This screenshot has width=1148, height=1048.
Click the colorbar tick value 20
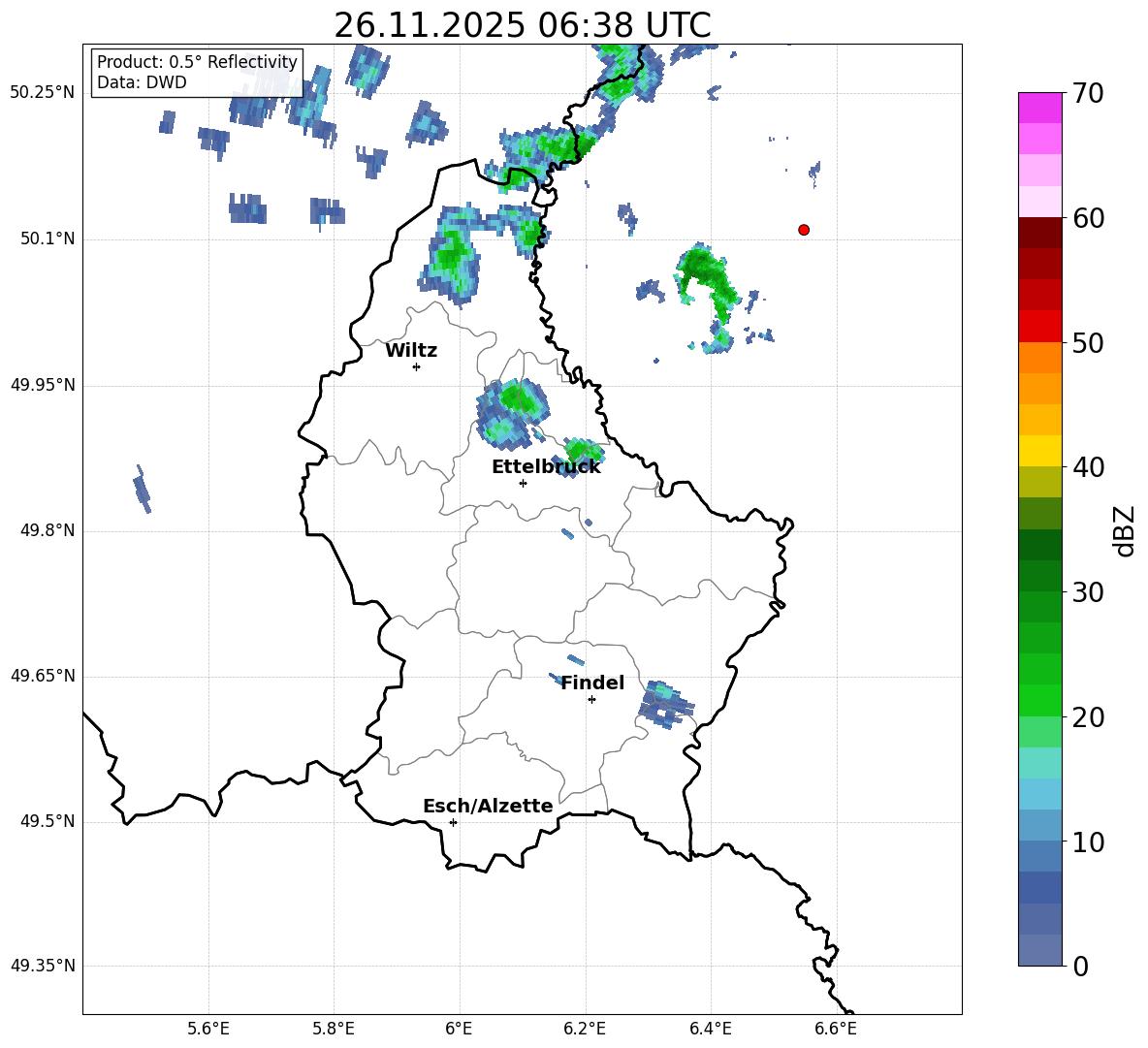(1088, 717)
